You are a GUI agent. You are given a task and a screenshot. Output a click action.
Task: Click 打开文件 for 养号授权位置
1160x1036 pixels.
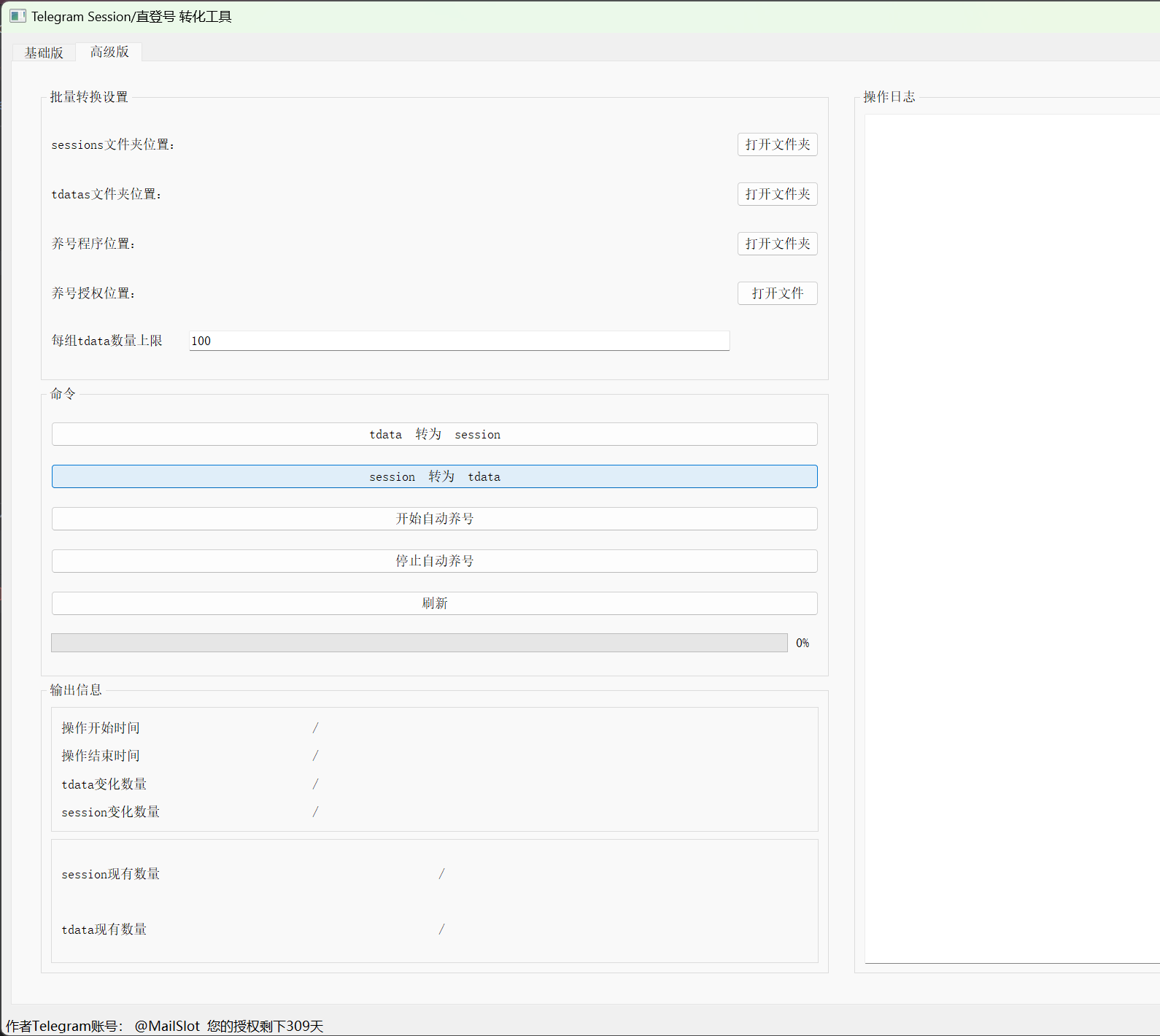[x=777, y=293]
